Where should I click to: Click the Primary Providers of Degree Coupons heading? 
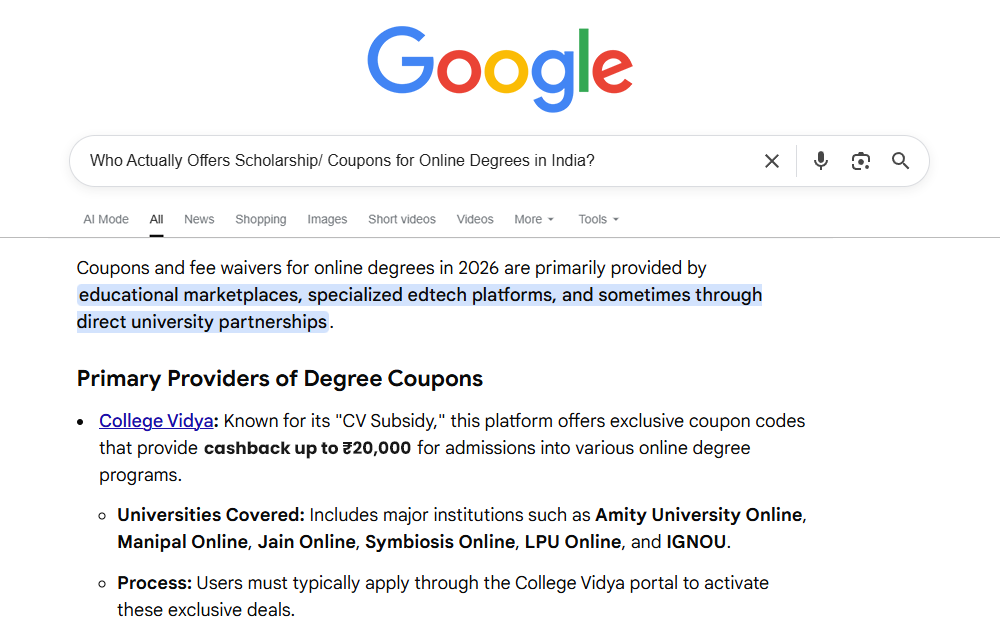pyautogui.click(x=280, y=379)
